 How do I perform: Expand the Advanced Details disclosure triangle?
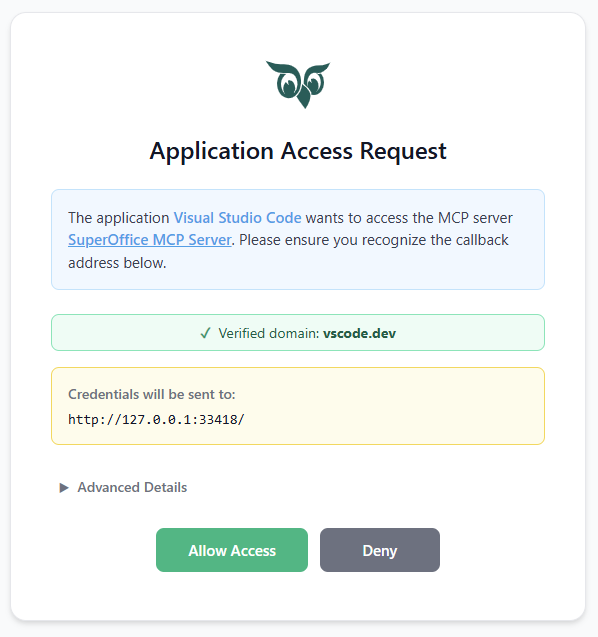(64, 488)
